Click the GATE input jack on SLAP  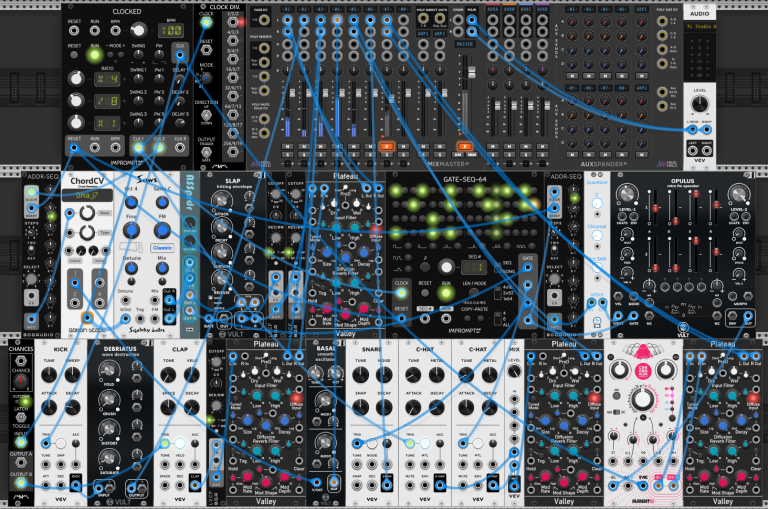[209, 318]
